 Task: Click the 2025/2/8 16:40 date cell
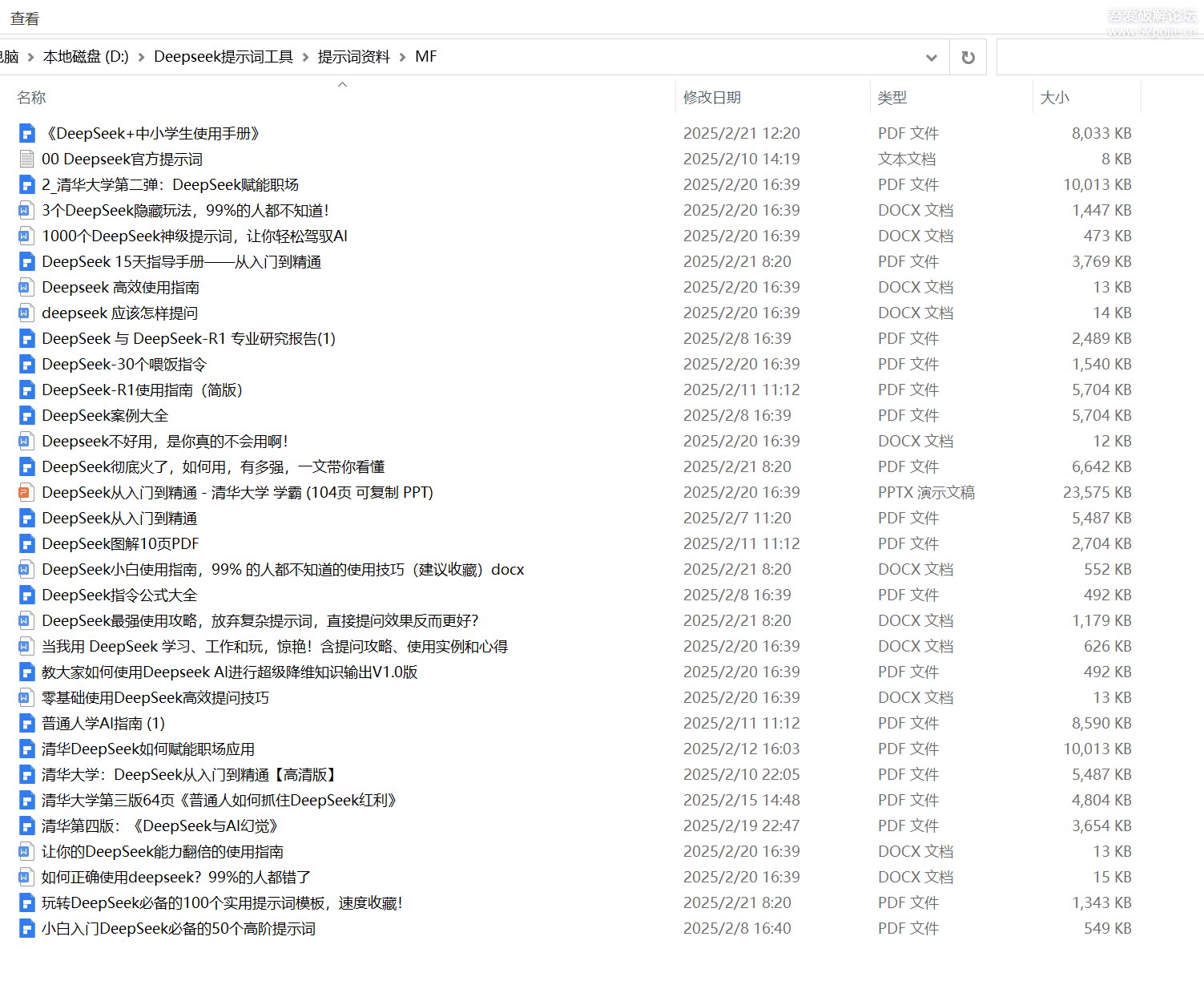[x=737, y=928]
